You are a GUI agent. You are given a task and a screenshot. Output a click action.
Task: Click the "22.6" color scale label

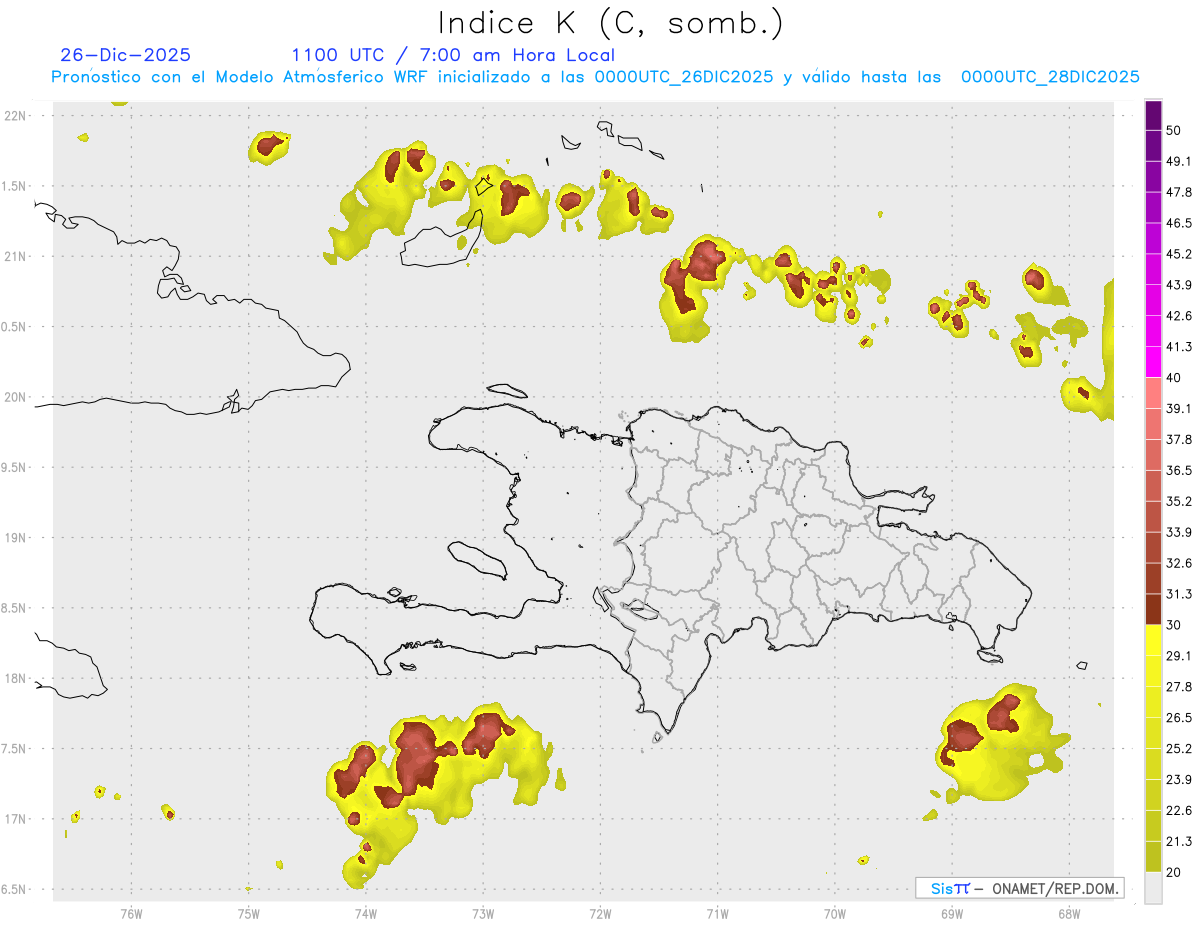pyautogui.click(x=1179, y=810)
